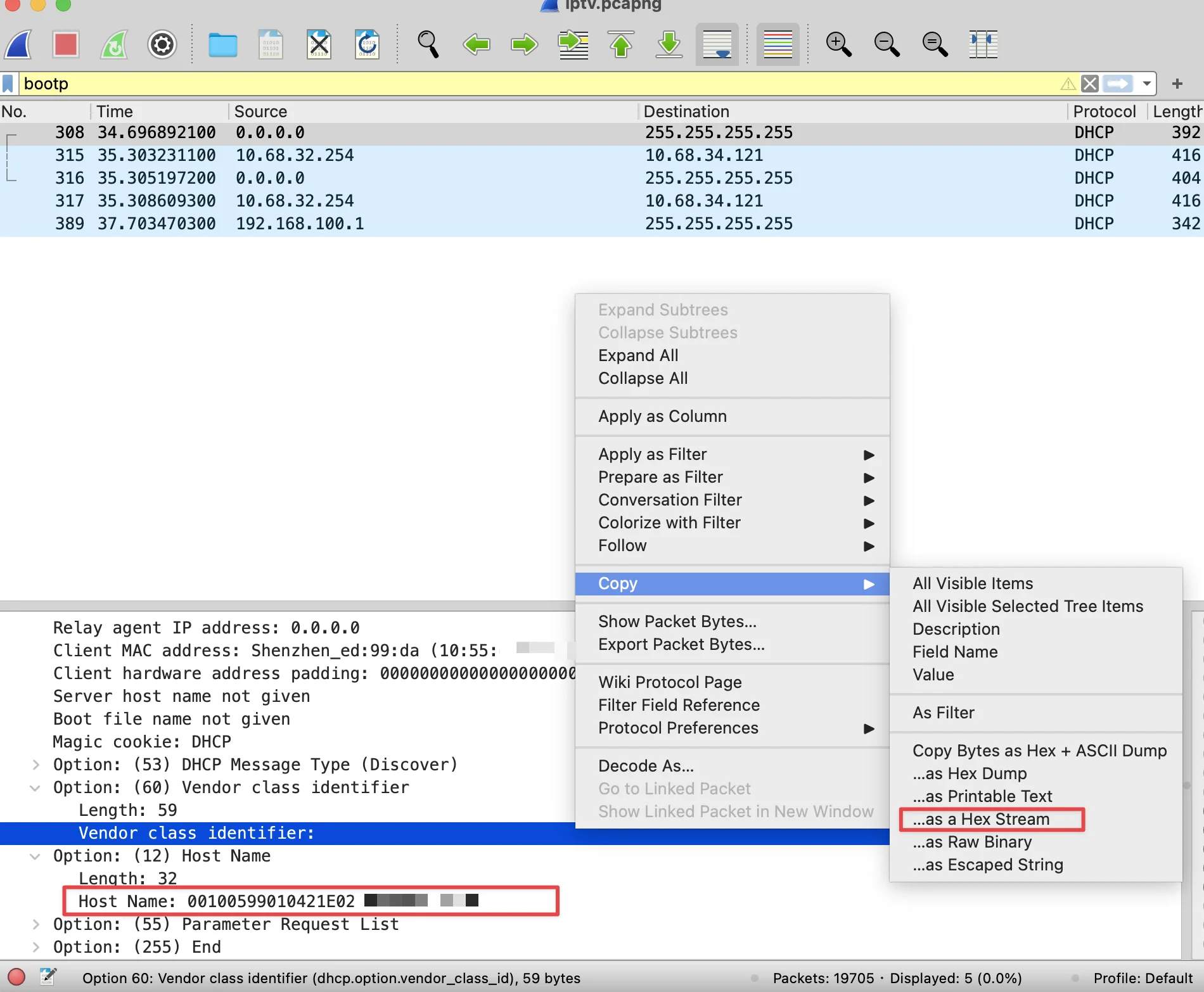Go to the last packet with the down arrow
Screen dimensions: 1204x992
point(668,44)
